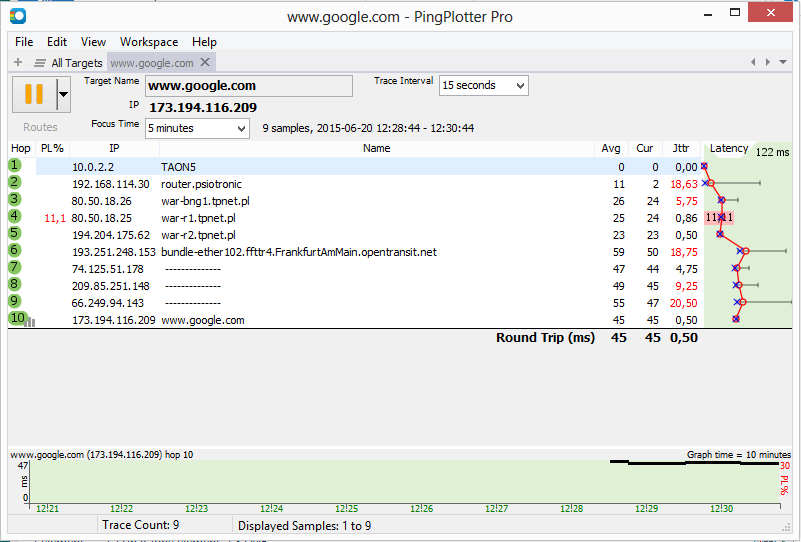Click the Graph time = 10 minutes label
This screenshot has width=801, height=542.
point(739,455)
